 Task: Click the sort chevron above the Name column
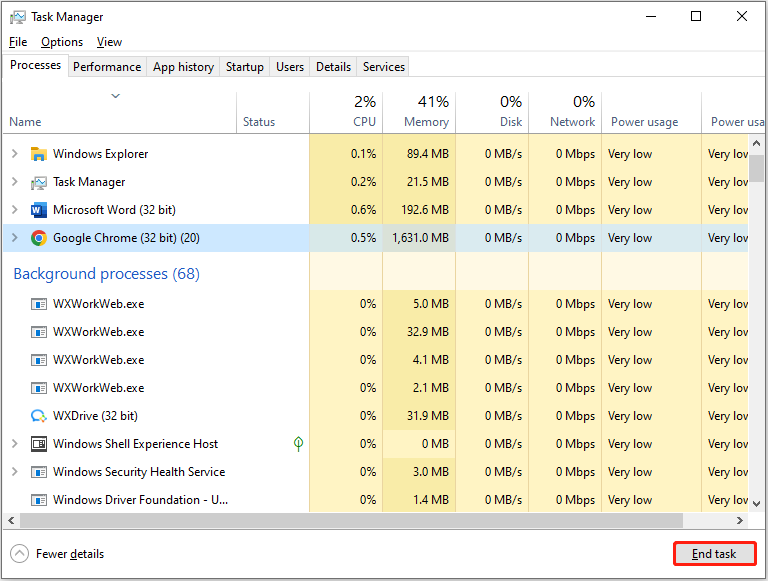click(116, 96)
